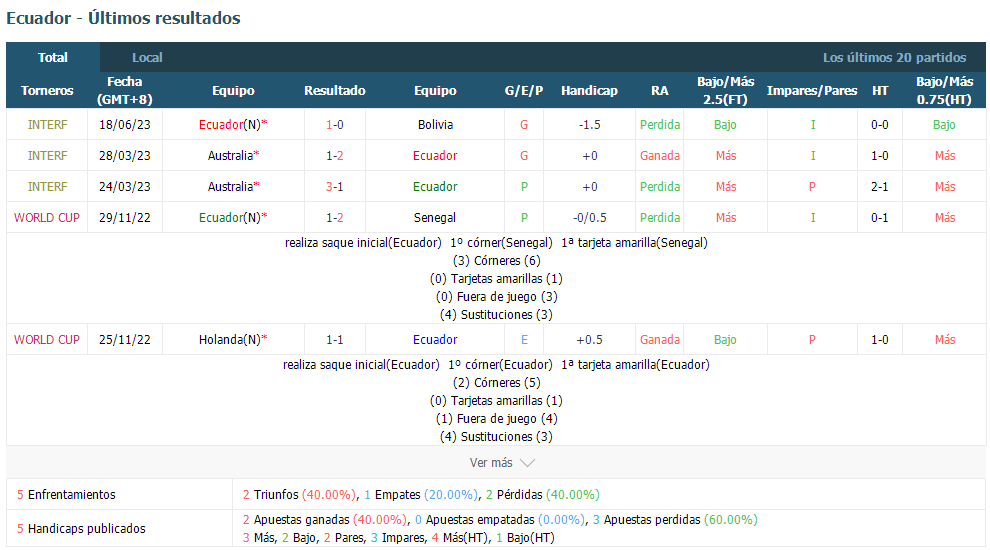Click the Impares/Pares column header
Image resolution: width=990 pixels, height=550 pixels.
tap(812, 90)
